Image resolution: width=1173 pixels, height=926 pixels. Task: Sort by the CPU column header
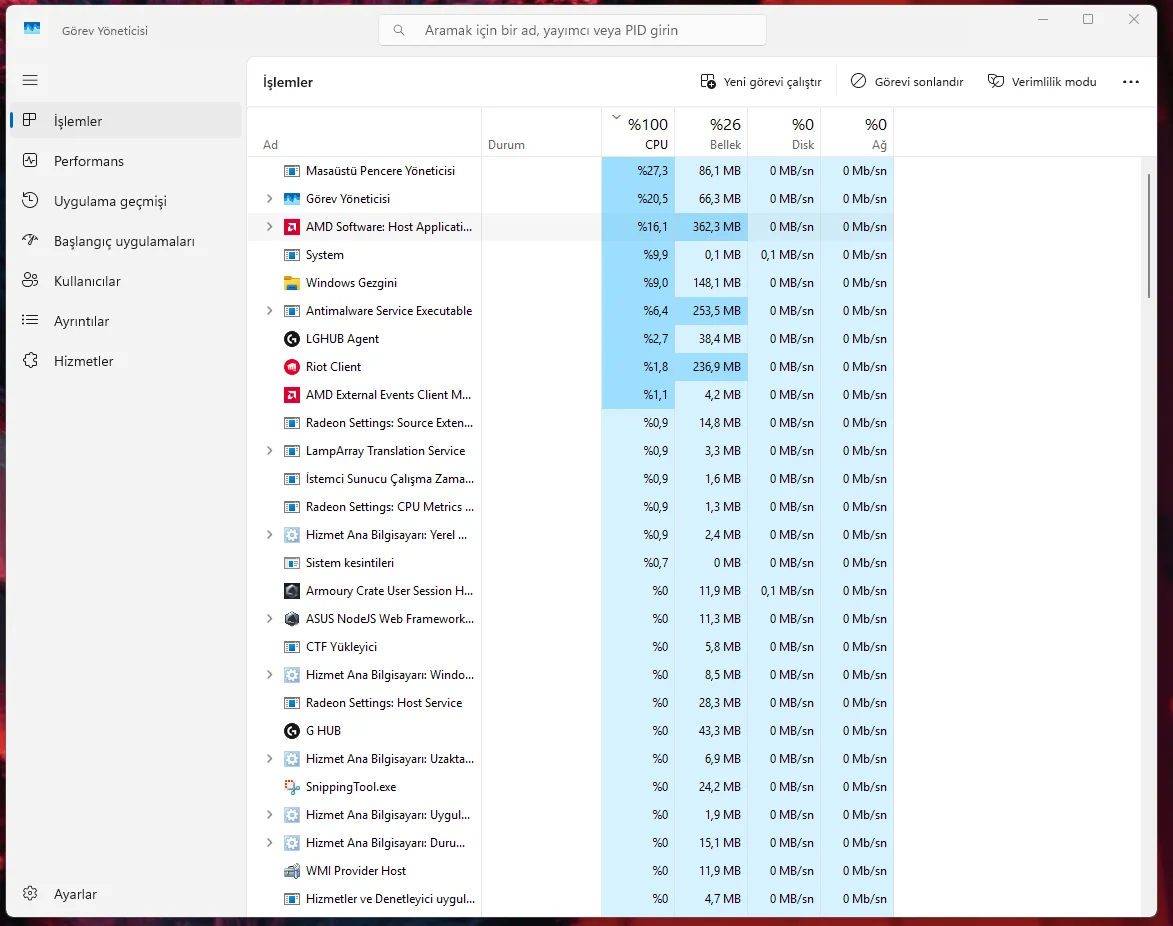(x=638, y=132)
